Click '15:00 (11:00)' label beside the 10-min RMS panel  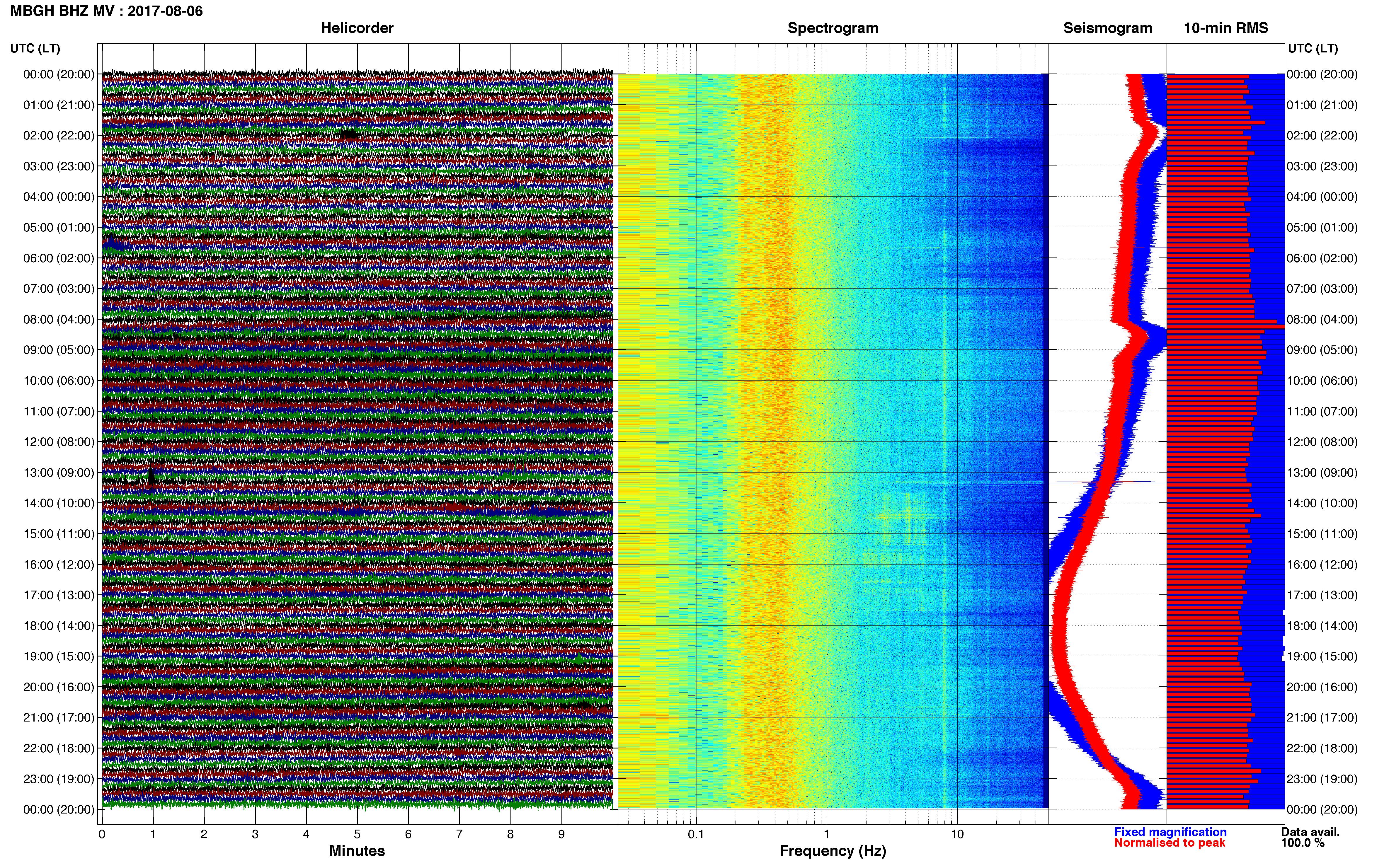point(1322,534)
